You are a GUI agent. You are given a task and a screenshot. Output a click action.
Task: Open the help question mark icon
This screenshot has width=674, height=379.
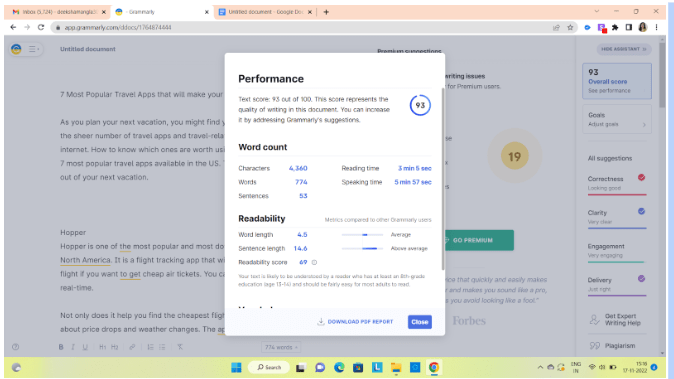[15, 347]
